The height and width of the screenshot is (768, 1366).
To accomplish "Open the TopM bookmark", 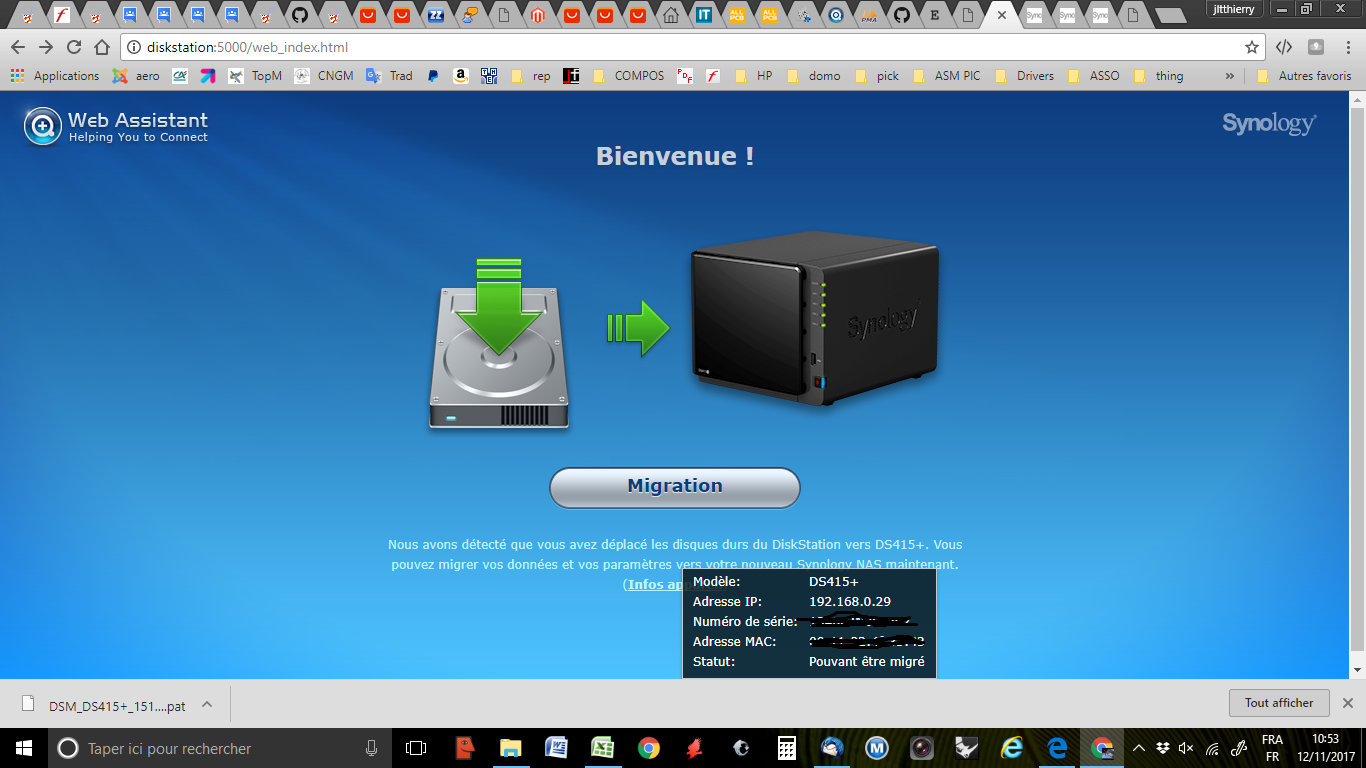I will click(x=255, y=76).
